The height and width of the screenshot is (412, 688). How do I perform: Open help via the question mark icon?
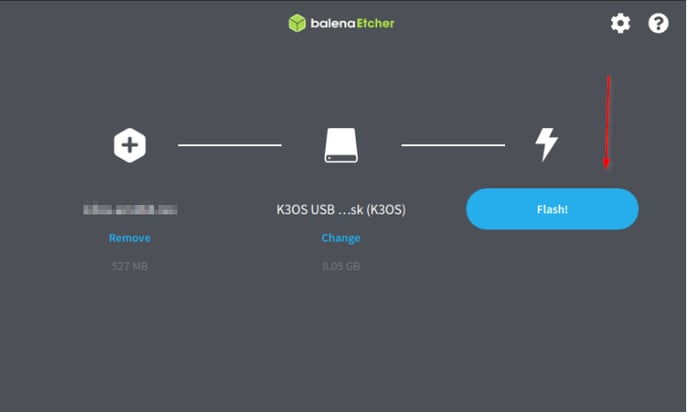[x=658, y=23]
